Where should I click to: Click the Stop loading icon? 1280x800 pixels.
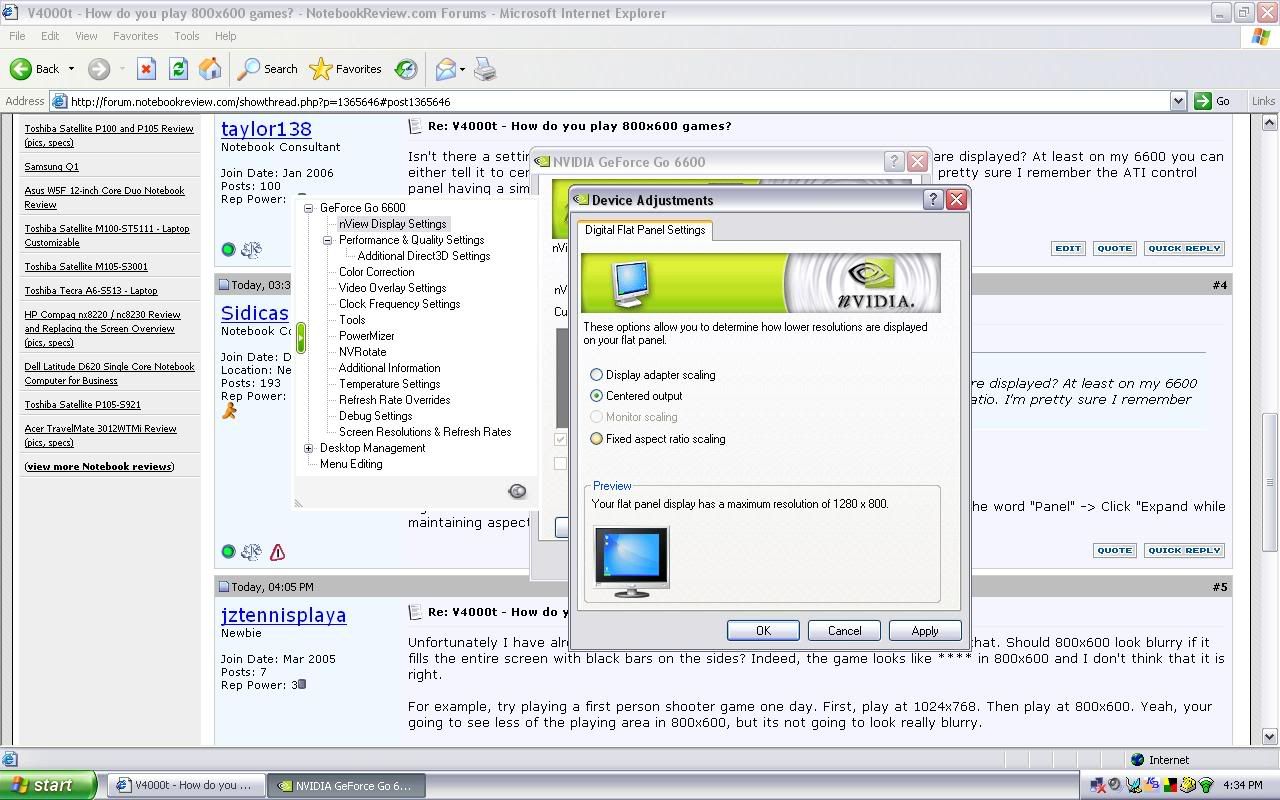[x=146, y=69]
